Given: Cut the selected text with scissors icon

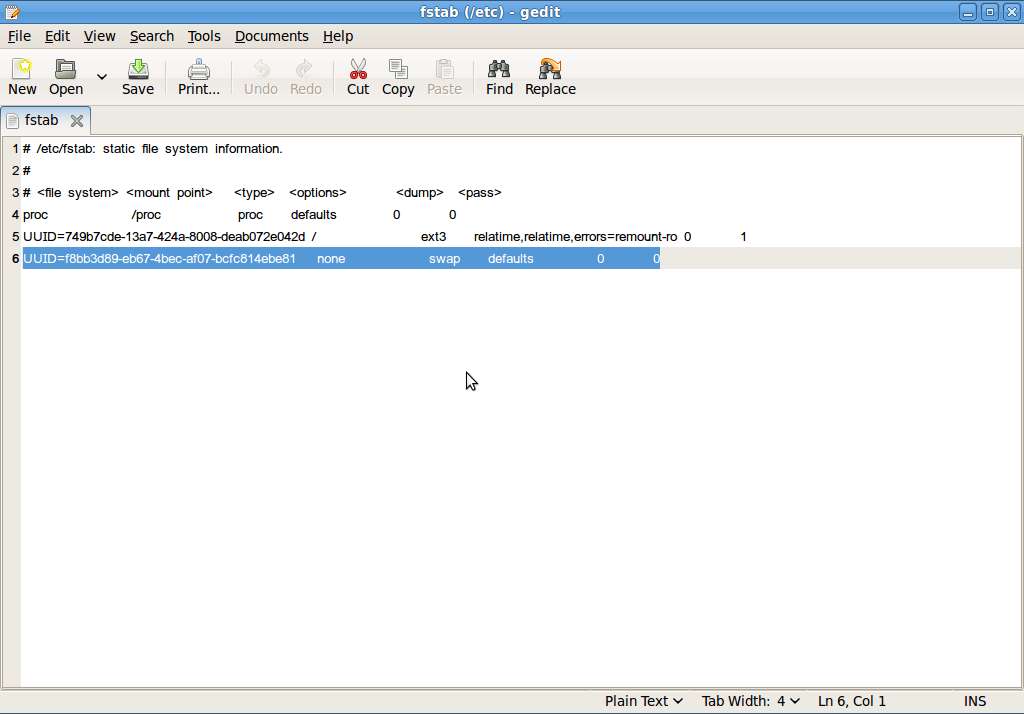Looking at the screenshot, I should (358, 76).
